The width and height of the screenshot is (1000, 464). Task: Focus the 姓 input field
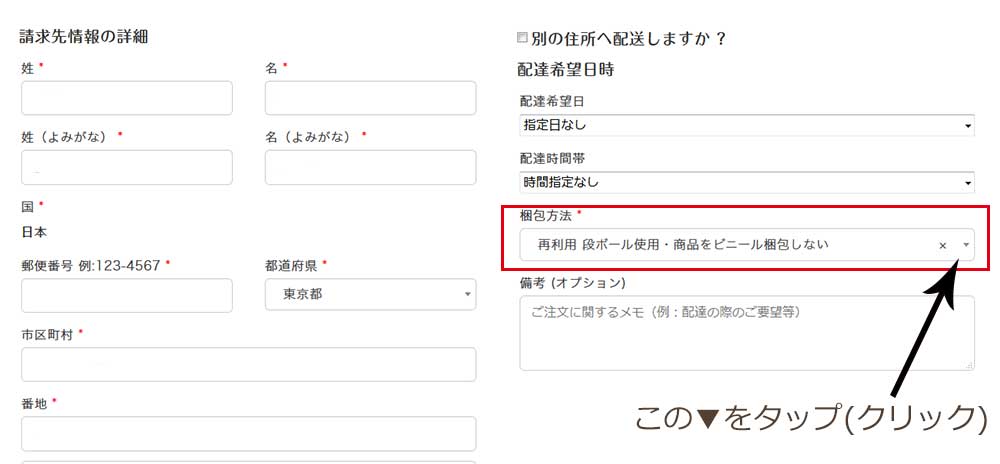click(127, 98)
